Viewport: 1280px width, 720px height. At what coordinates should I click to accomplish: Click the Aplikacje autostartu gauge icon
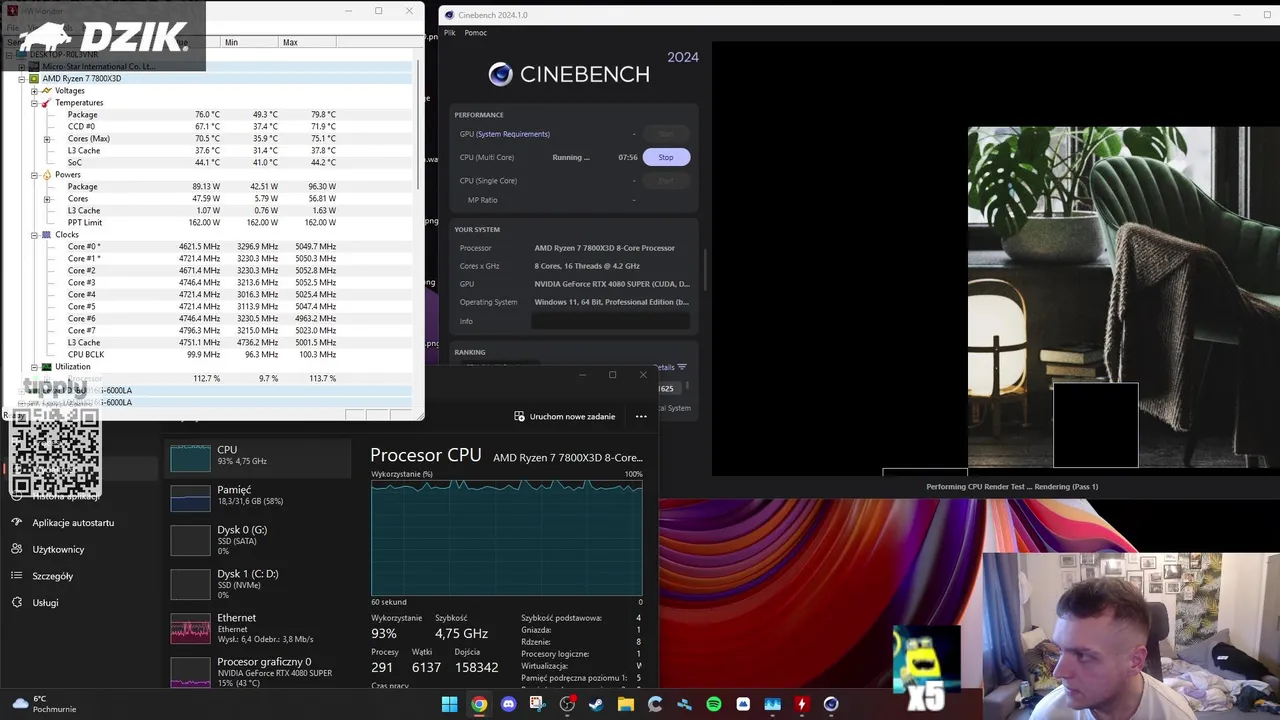point(17,522)
